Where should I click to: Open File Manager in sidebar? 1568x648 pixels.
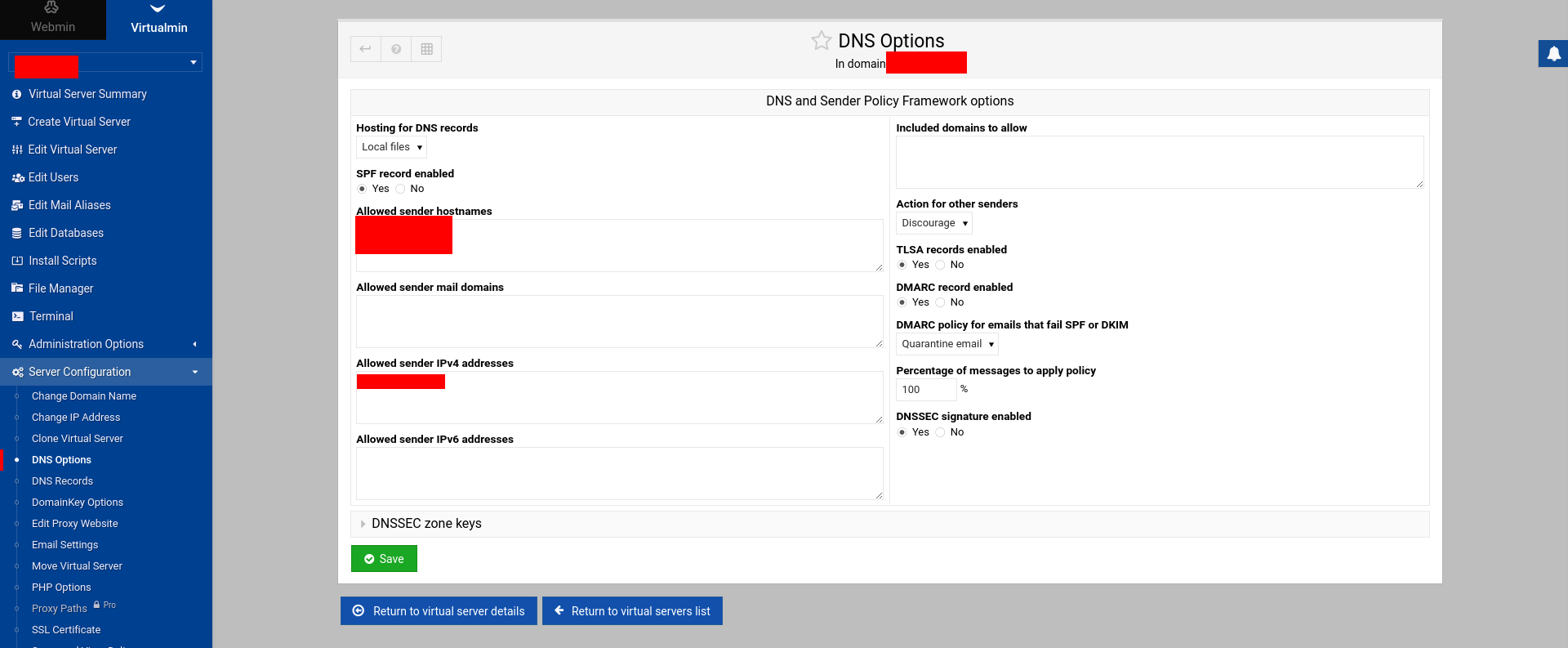tap(60, 288)
